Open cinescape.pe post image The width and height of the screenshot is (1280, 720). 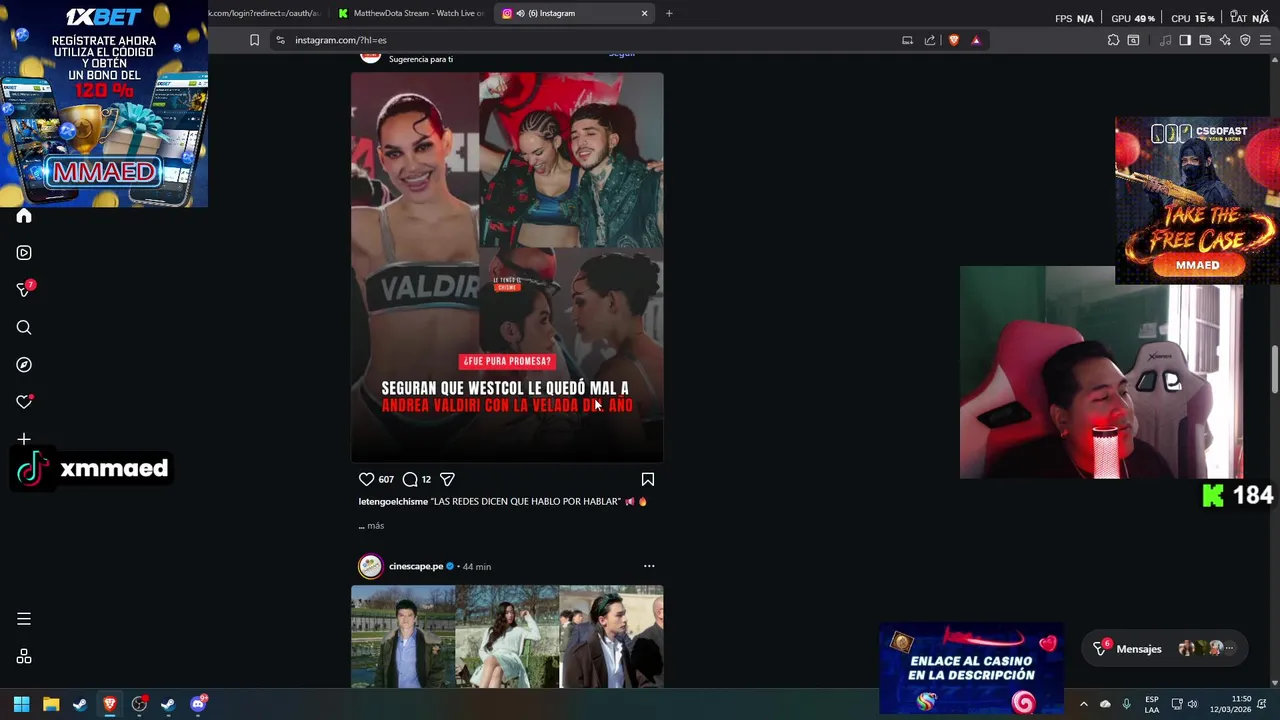click(507, 637)
